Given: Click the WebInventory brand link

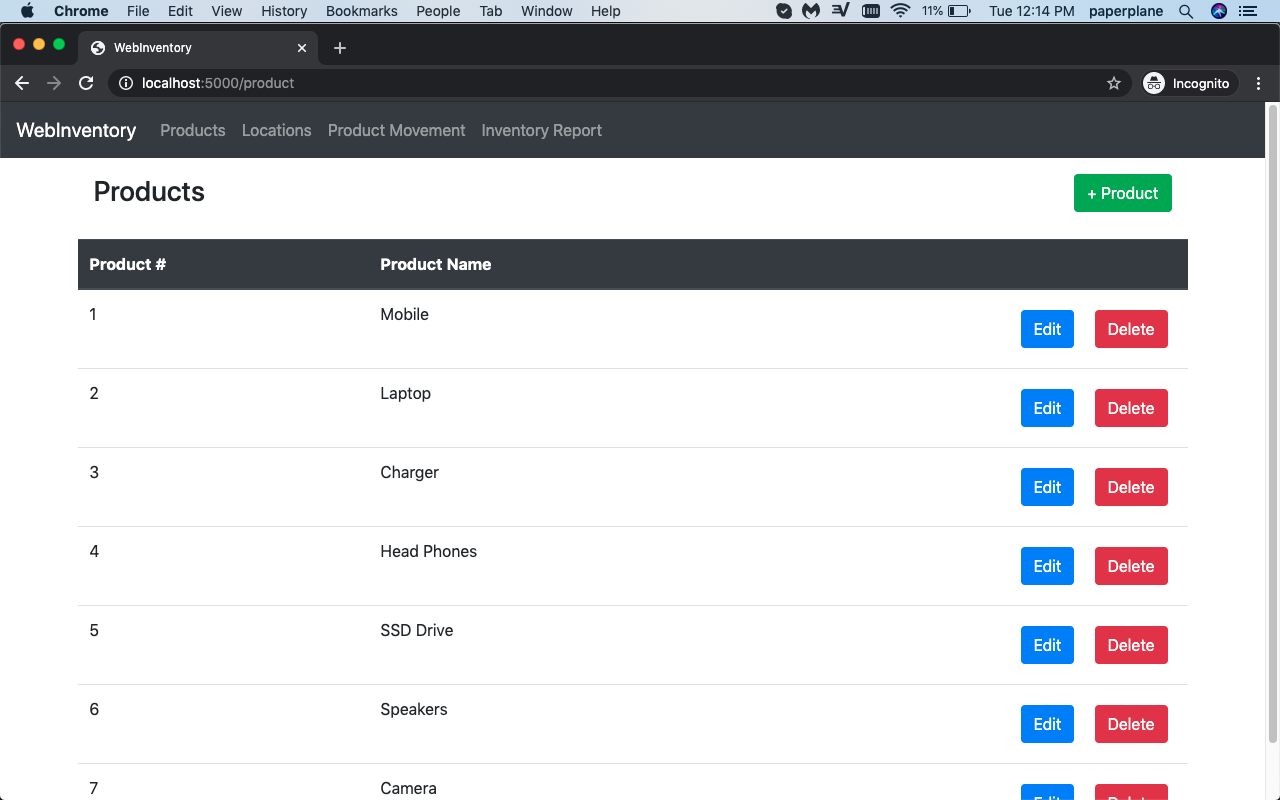Looking at the screenshot, I should [x=76, y=130].
